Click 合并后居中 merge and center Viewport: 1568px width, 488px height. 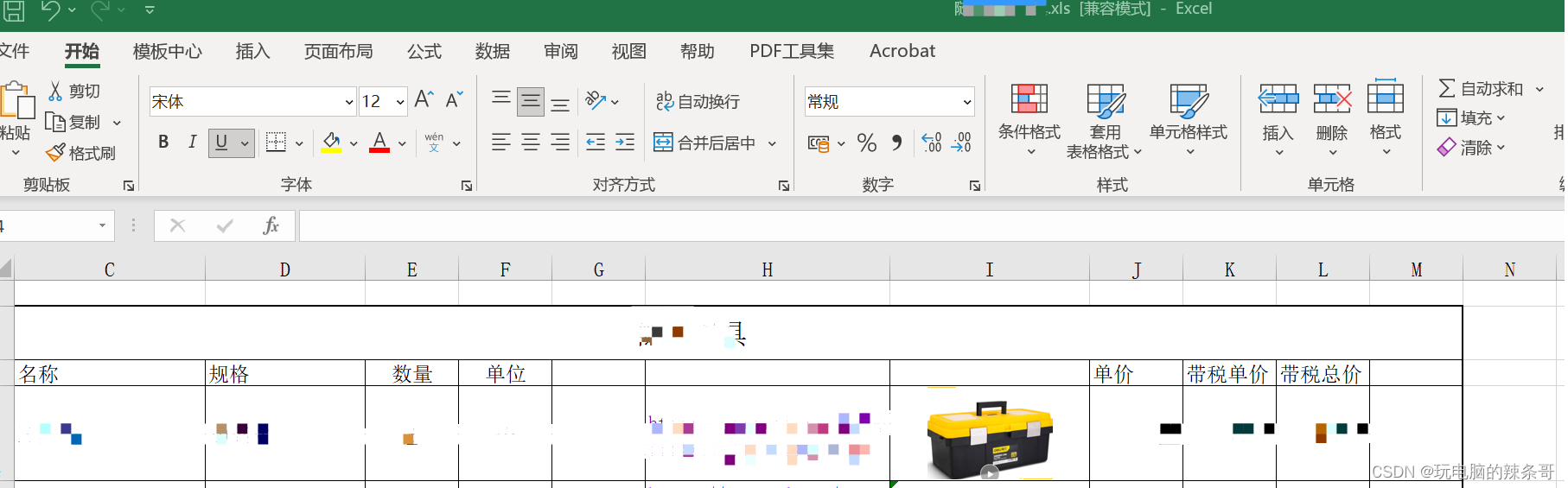705,143
